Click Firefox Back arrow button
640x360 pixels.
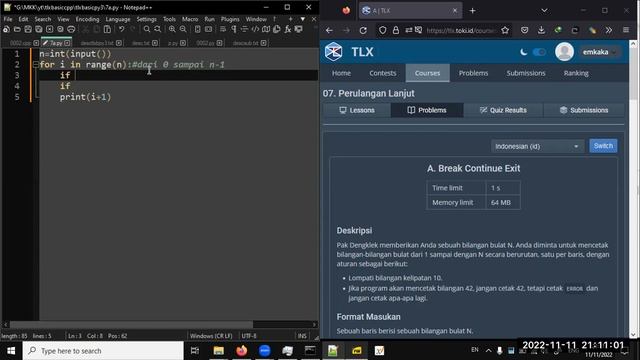point(329,30)
